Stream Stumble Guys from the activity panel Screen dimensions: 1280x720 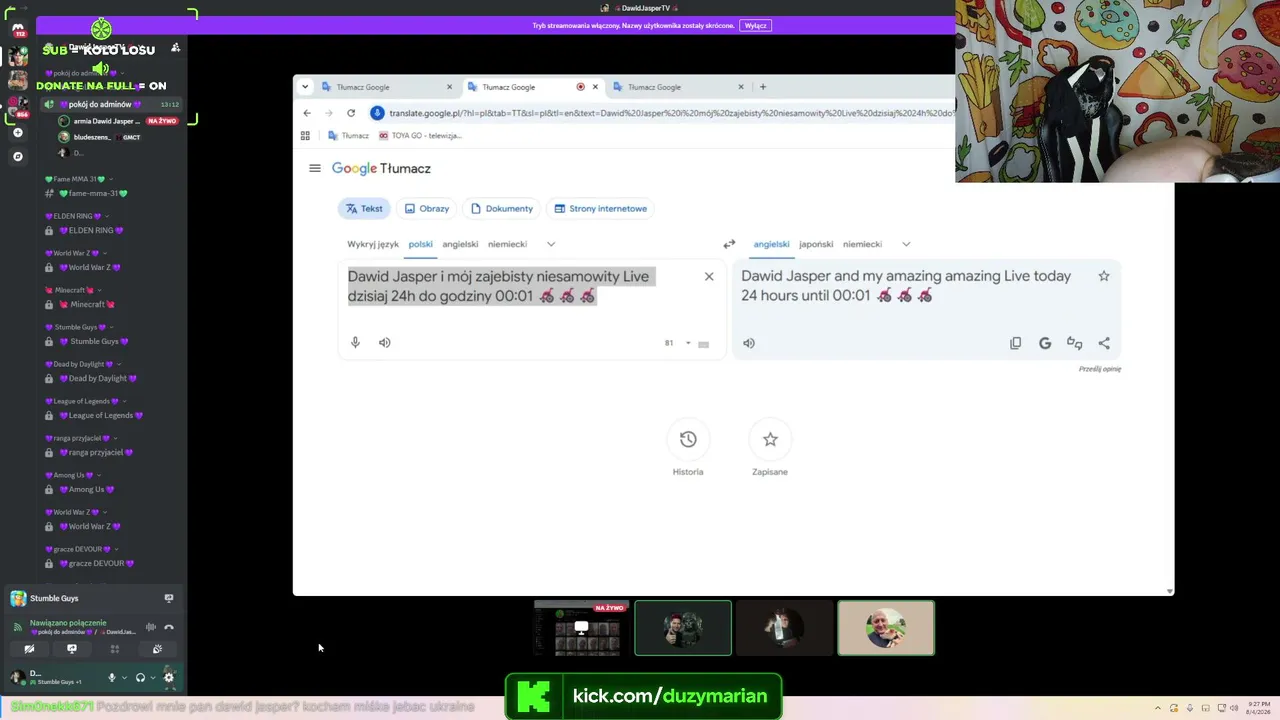[169, 598]
